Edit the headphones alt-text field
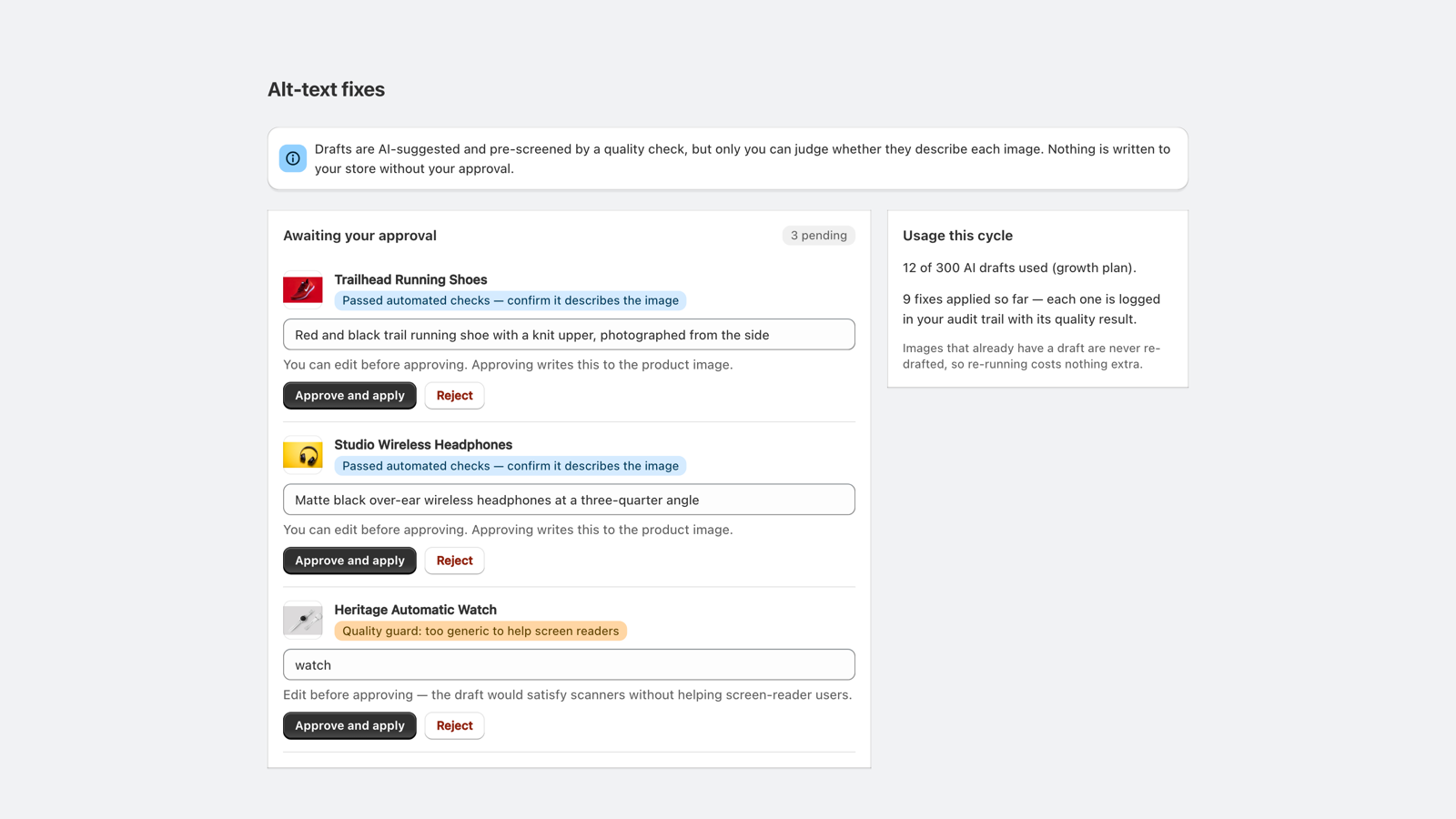Viewport: 1456px width, 819px height. (569, 500)
